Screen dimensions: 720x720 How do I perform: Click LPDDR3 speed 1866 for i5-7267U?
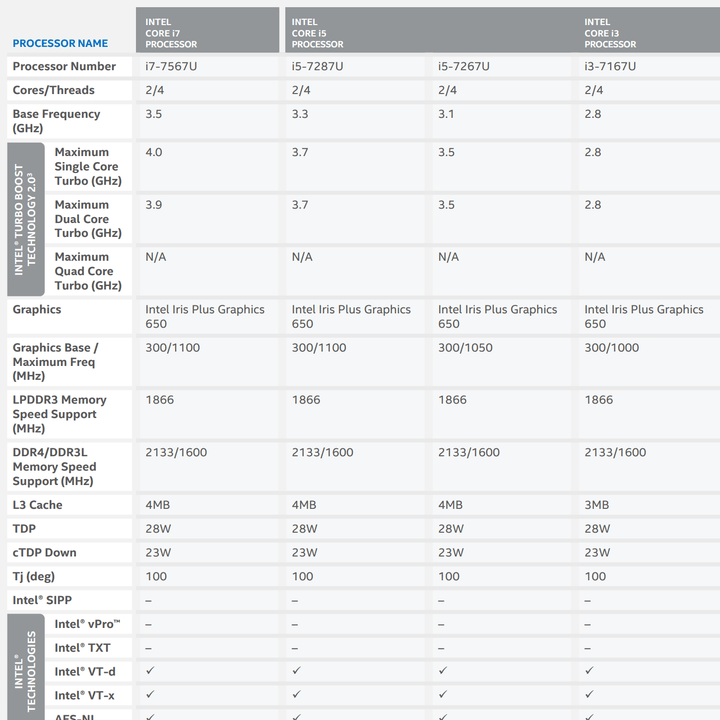[x=452, y=399]
